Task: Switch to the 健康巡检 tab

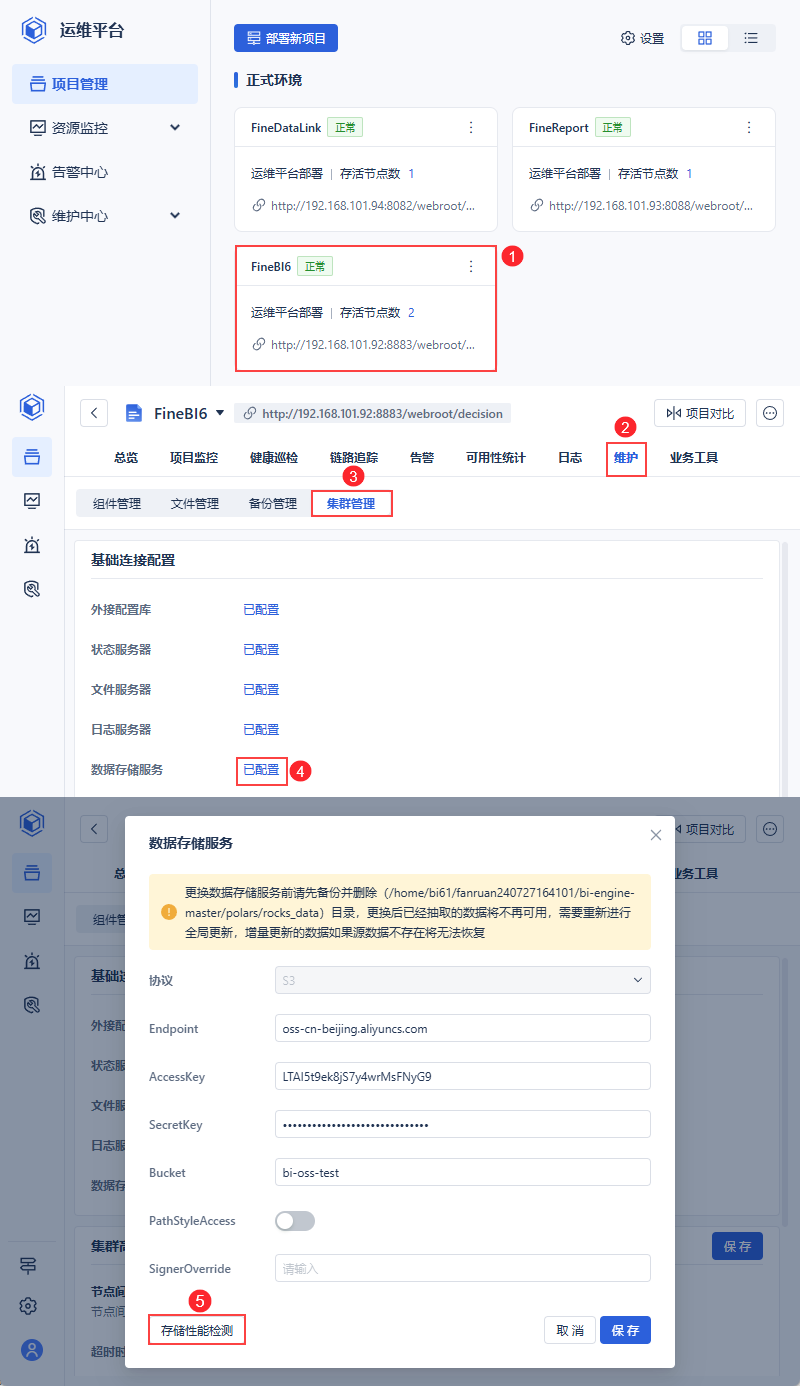Action: [x=274, y=458]
